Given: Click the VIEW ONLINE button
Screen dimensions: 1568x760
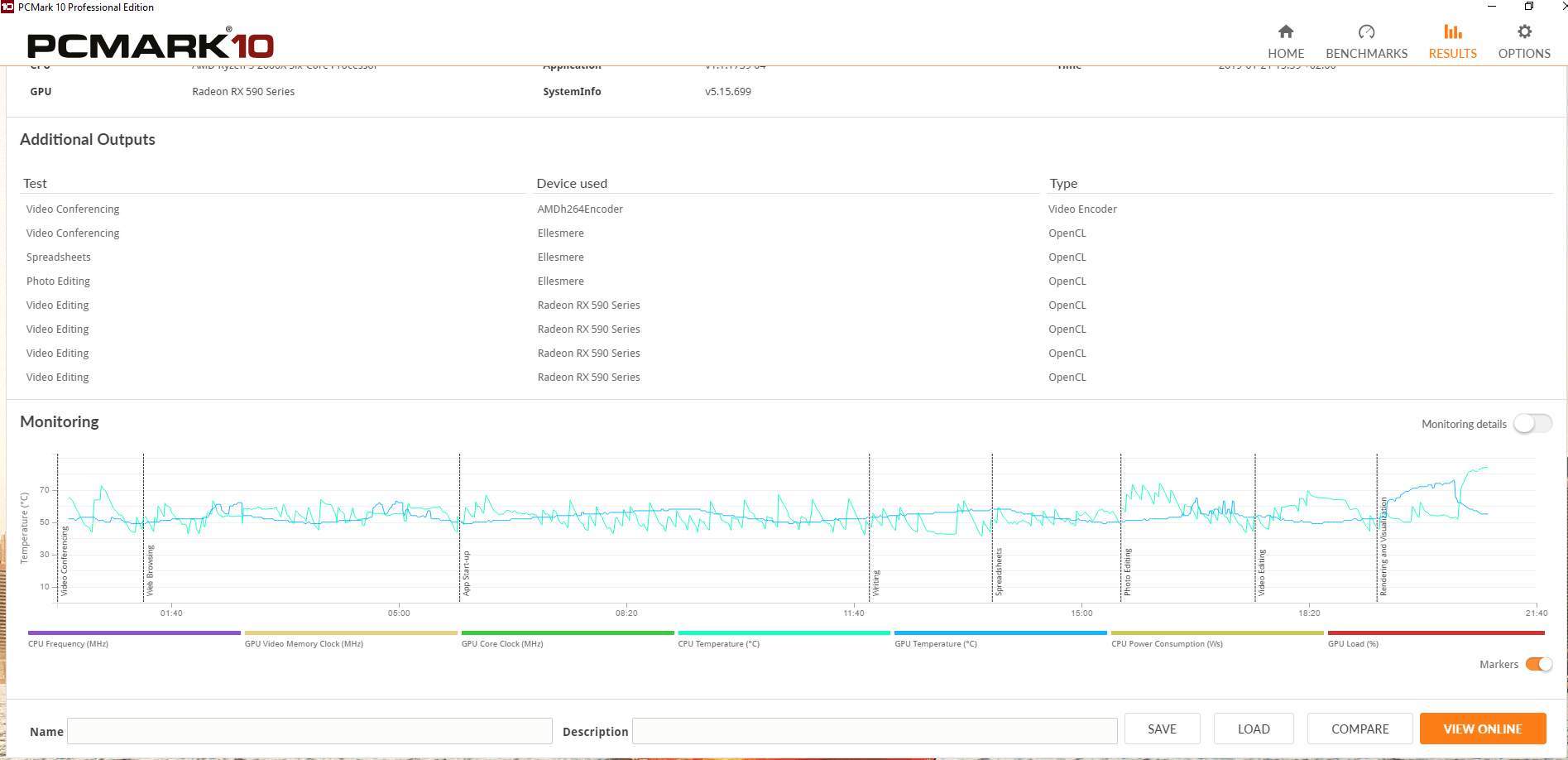Looking at the screenshot, I should pyautogui.click(x=1482, y=729).
